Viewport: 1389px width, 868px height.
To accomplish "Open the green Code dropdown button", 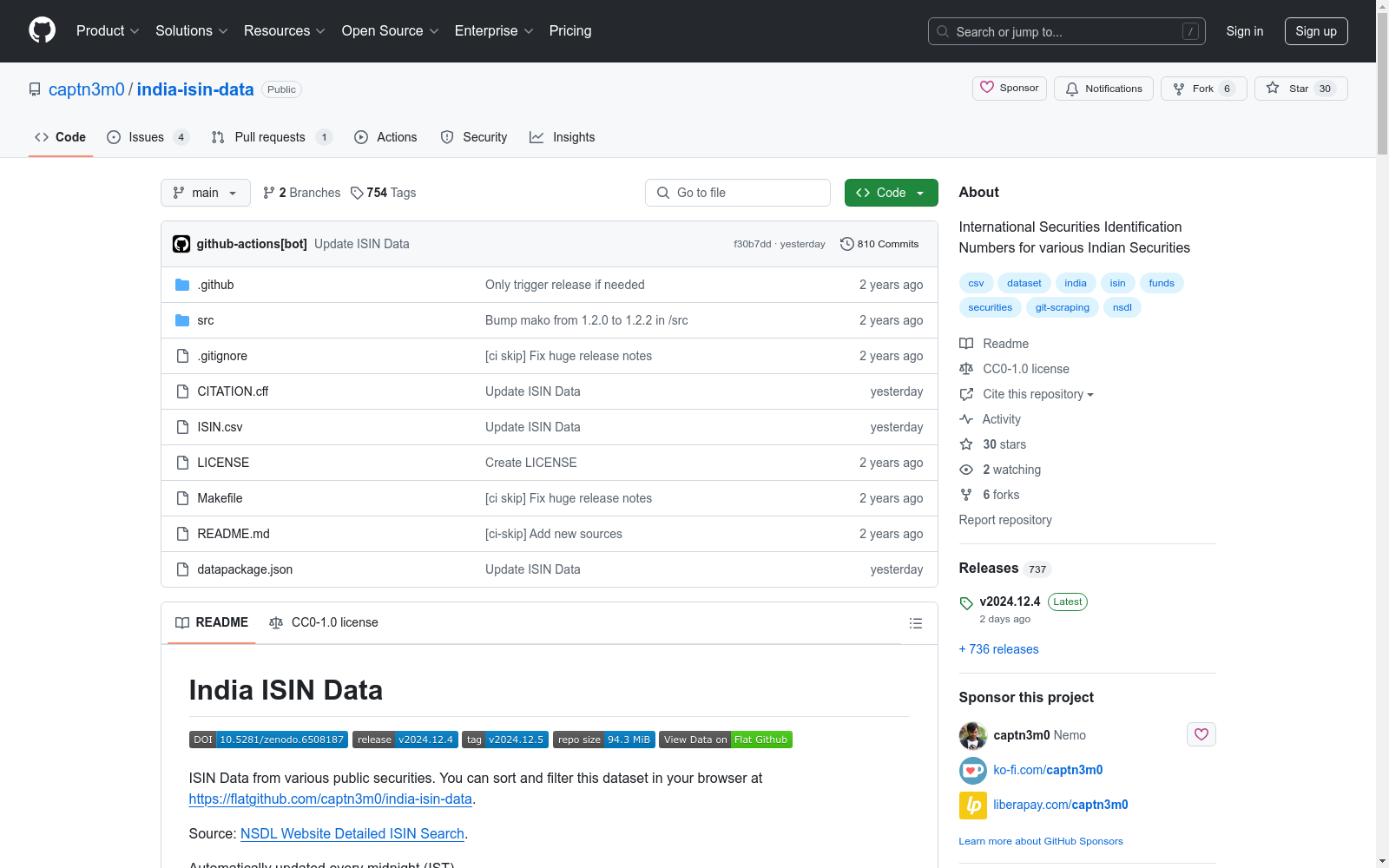I will 891,193.
